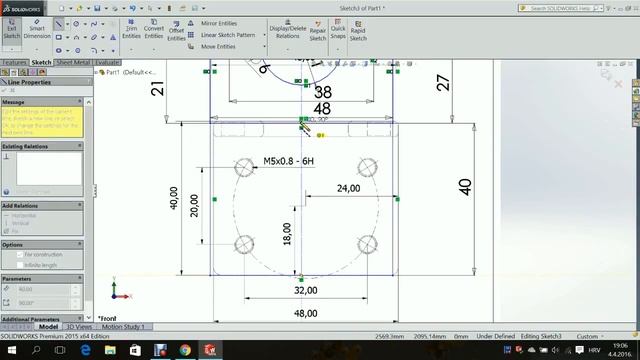Select the Sketch Fillet tool
Screen dimensions: 640x360
[x=94, y=51]
